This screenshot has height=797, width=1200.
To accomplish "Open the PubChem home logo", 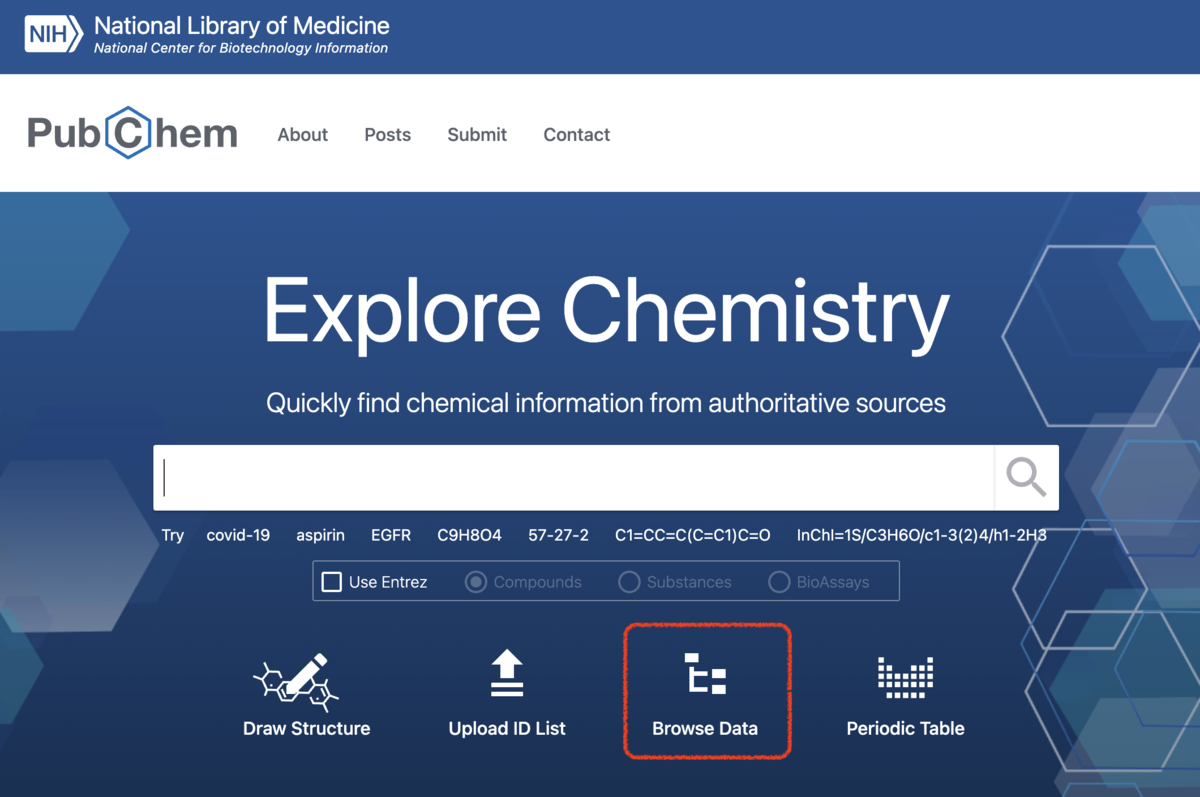I will 132,133.
